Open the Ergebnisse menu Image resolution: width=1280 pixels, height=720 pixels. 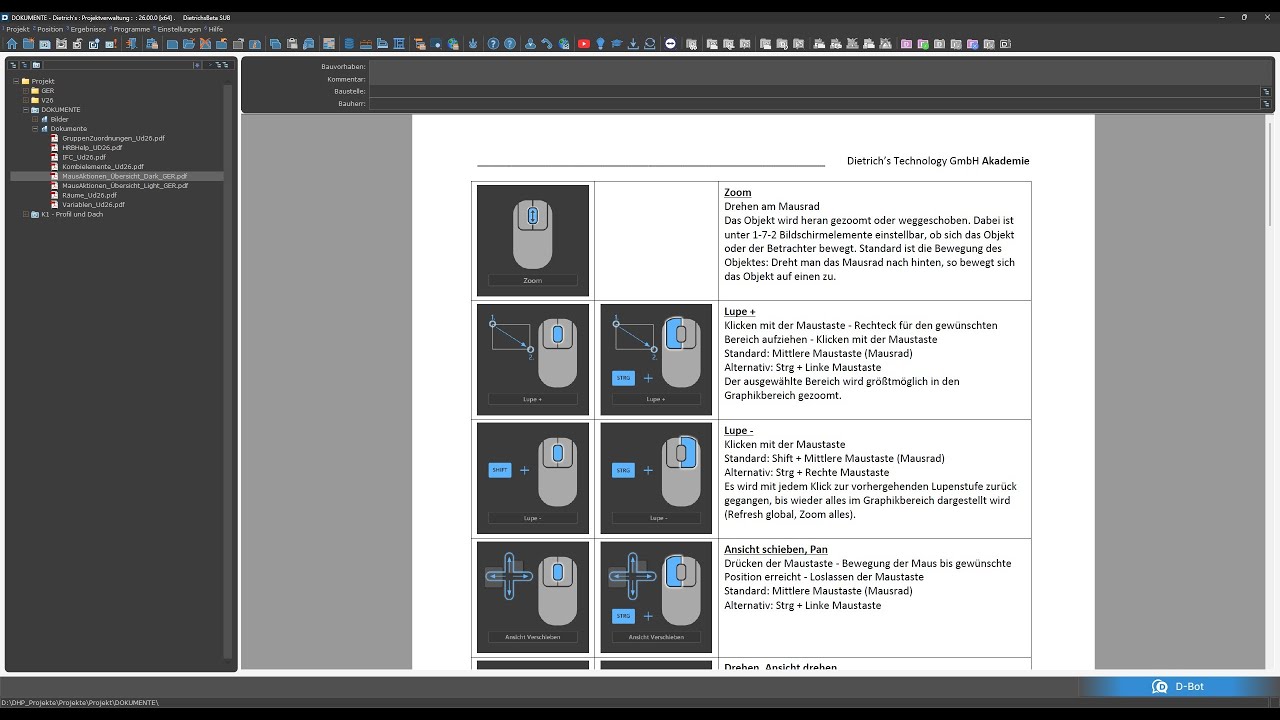click(x=89, y=29)
